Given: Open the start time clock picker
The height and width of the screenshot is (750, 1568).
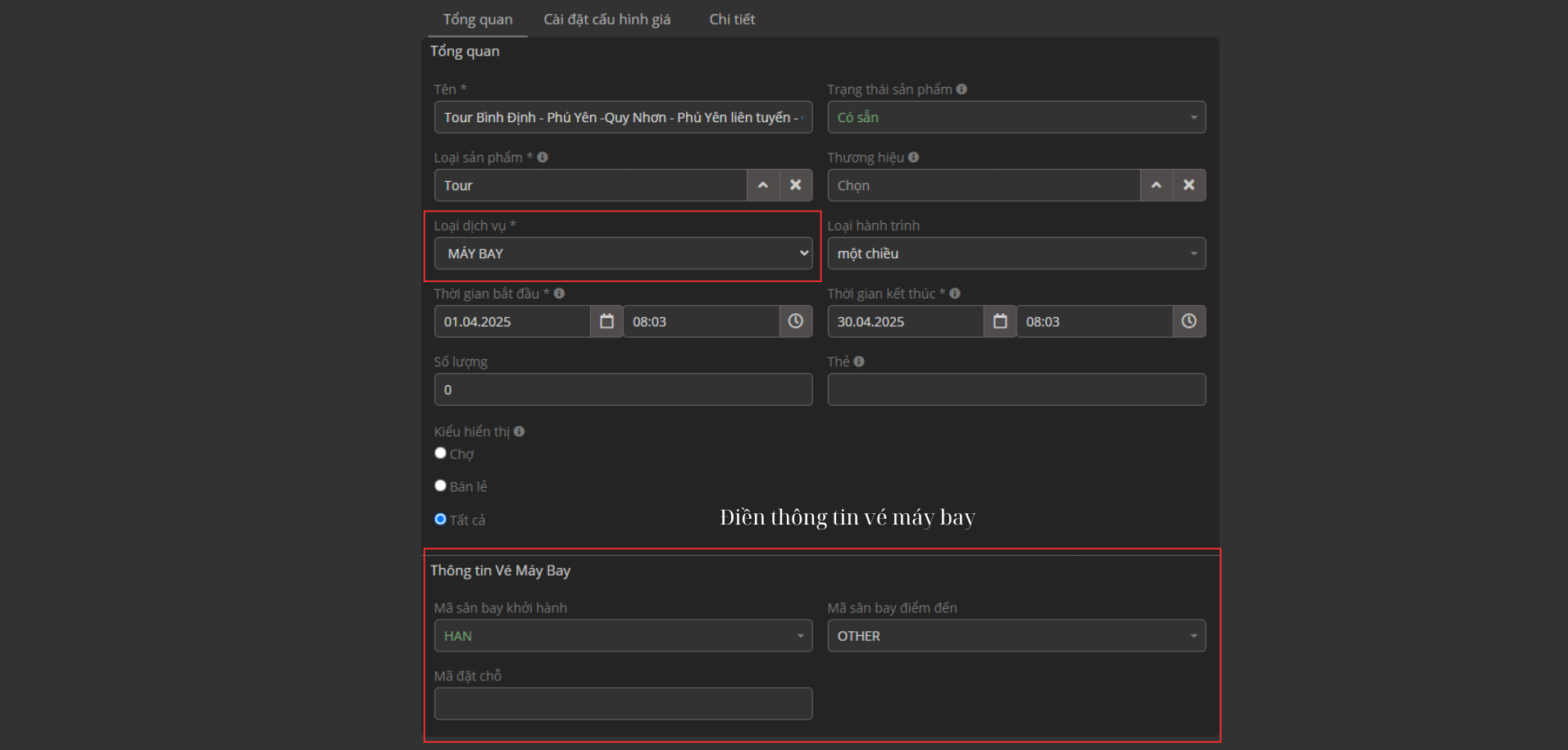Looking at the screenshot, I should [795, 321].
